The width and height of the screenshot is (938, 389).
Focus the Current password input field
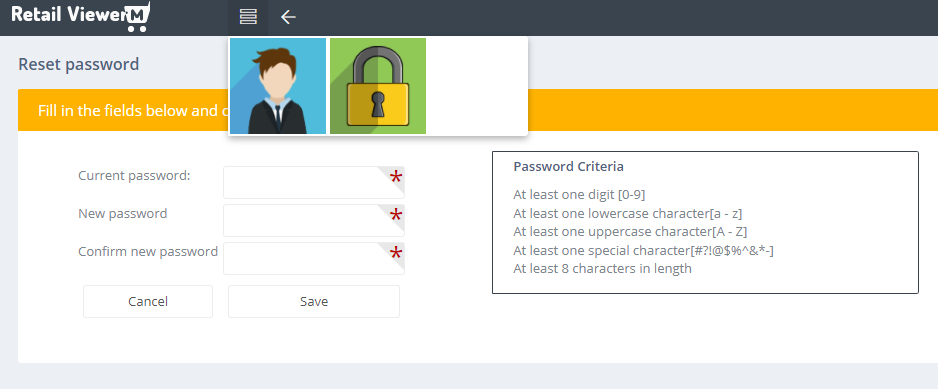[314, 183]
